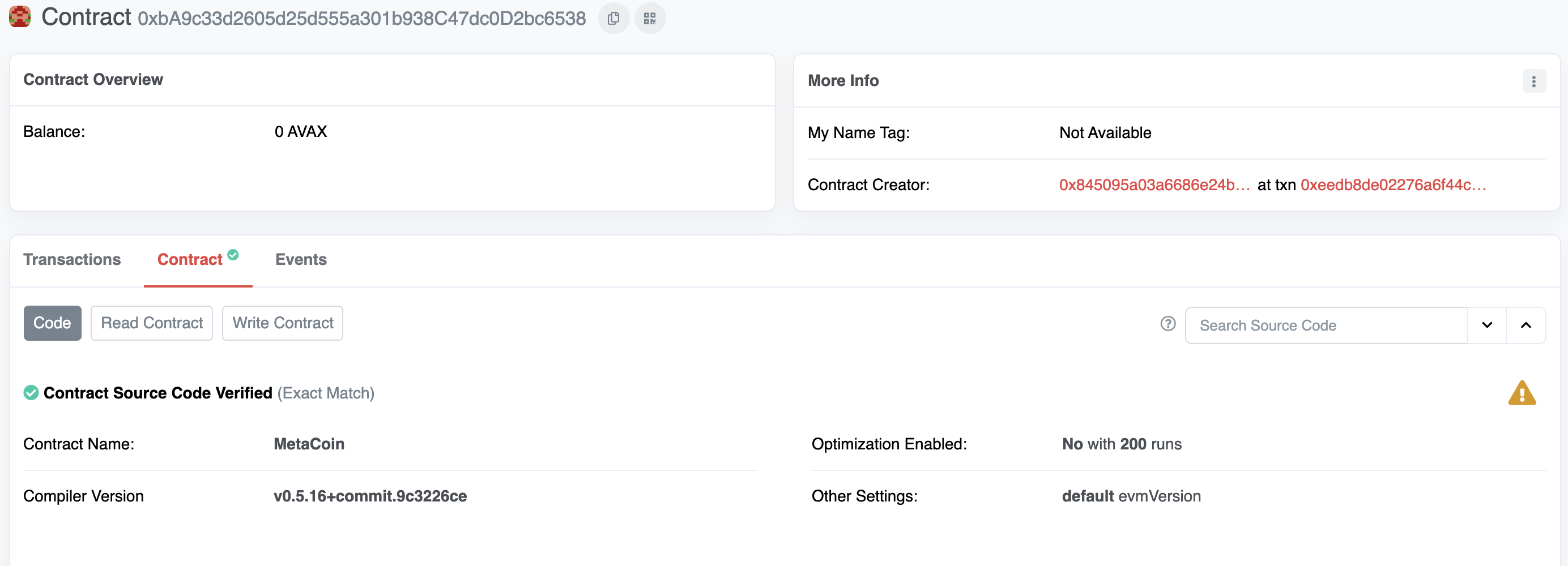Focus the Search Source Code field

[1326, 325]
